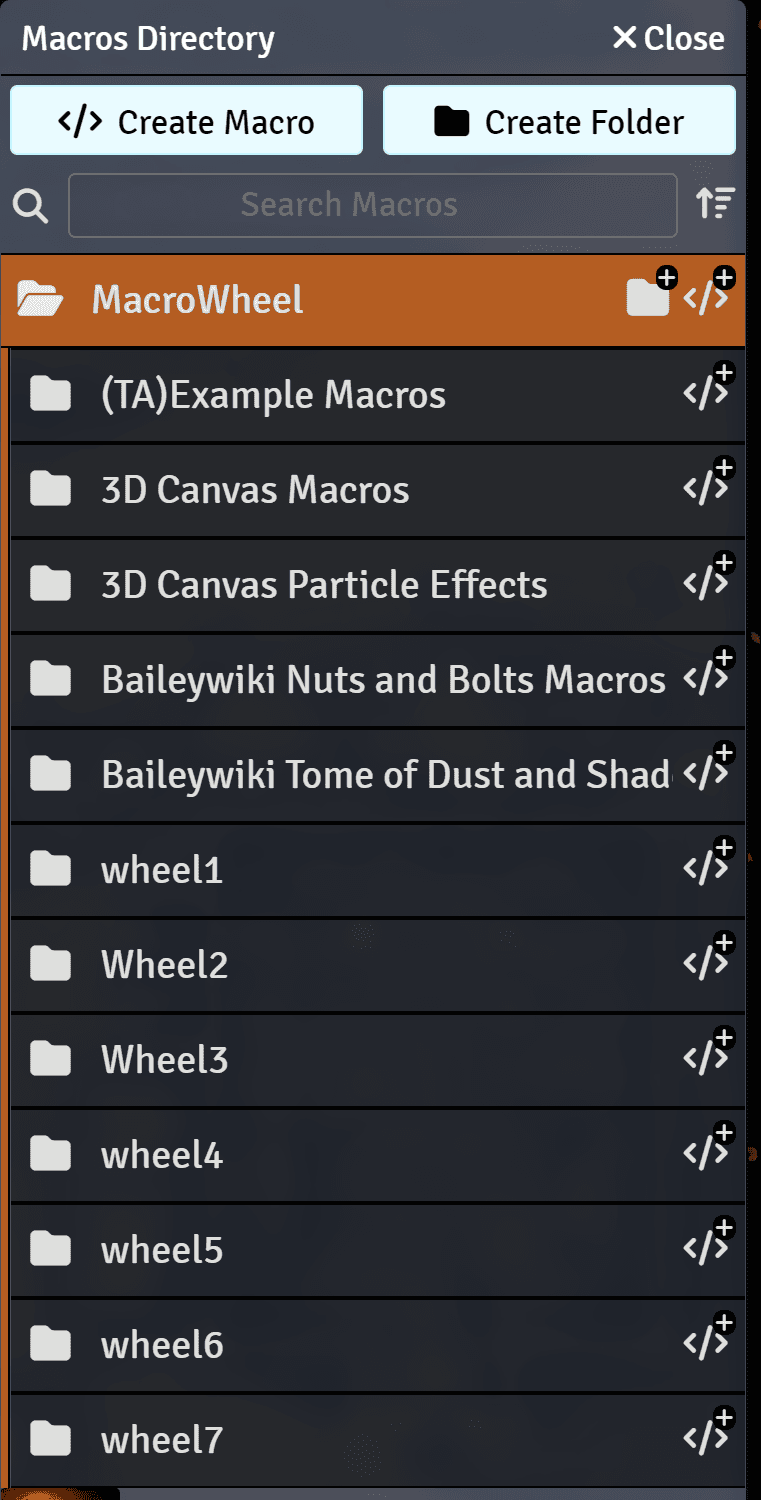
Task: Click inside the Search Macros field
Action: tap(372, 204)
